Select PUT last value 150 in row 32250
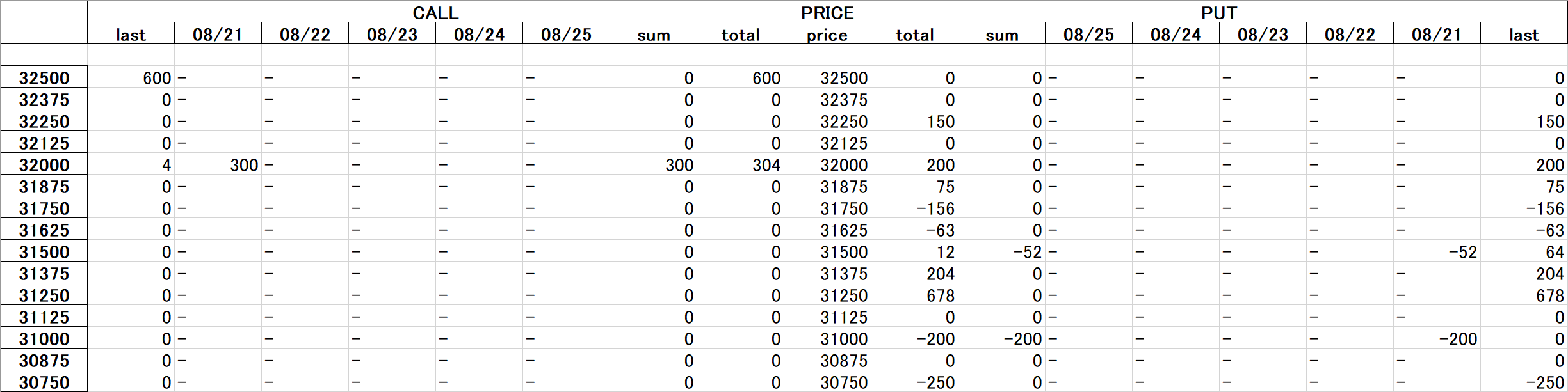1568x392 pixels. (x=1524, y=121)
